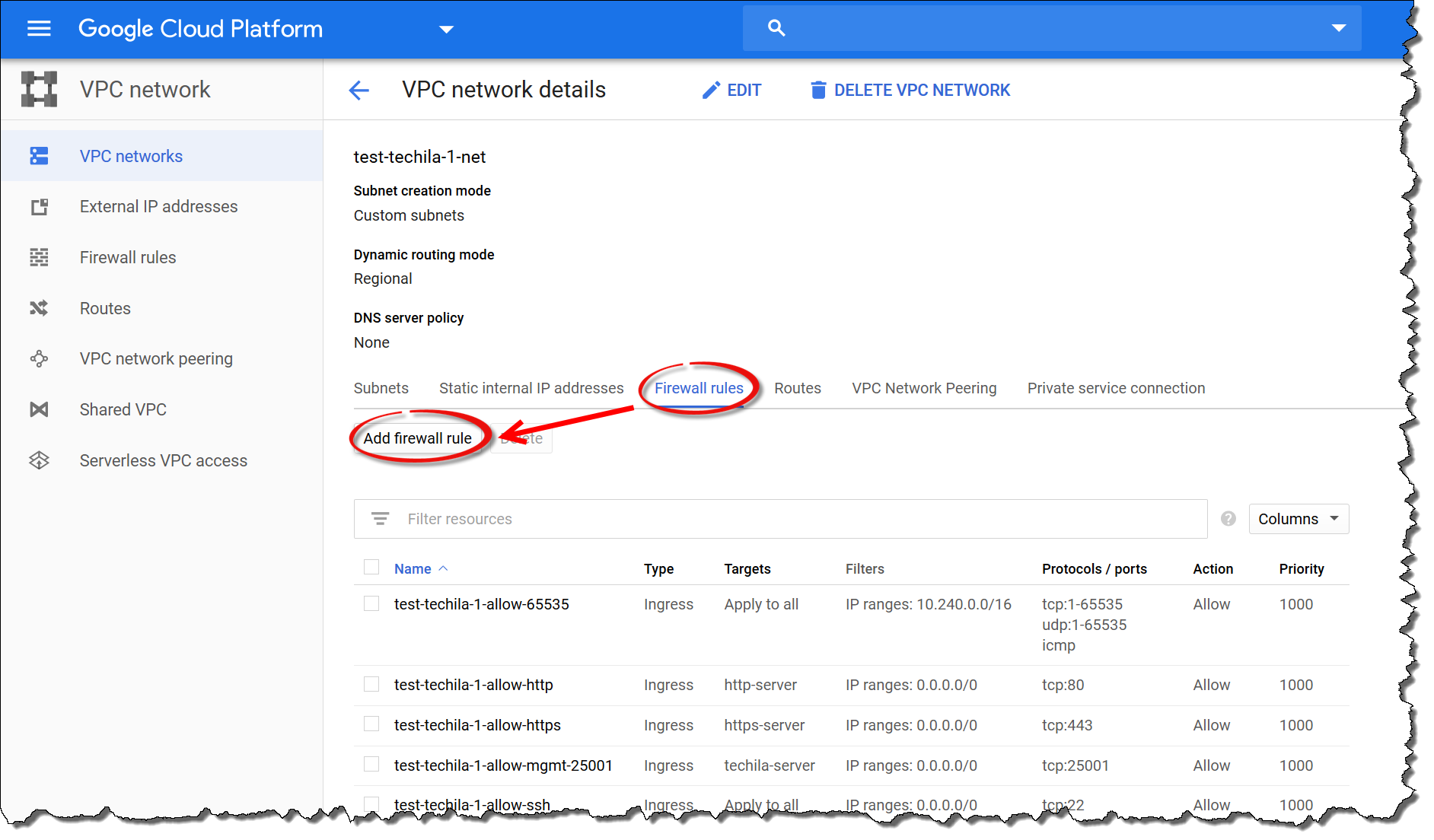Click the search magnifier icon
The width and height of the screenshot is (1434, 840).
click(776, 28)
